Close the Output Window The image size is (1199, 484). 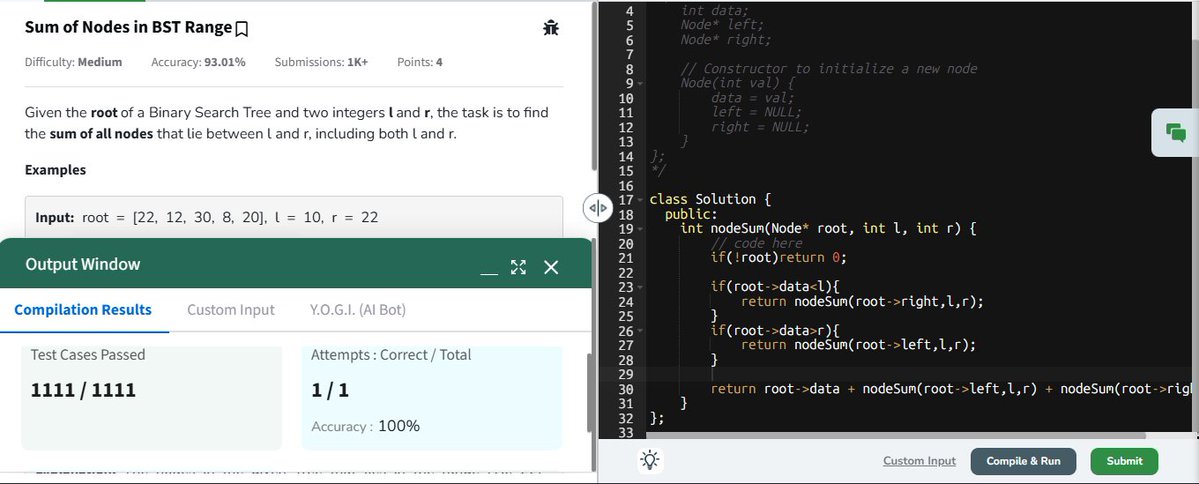(x=551, y=267)
